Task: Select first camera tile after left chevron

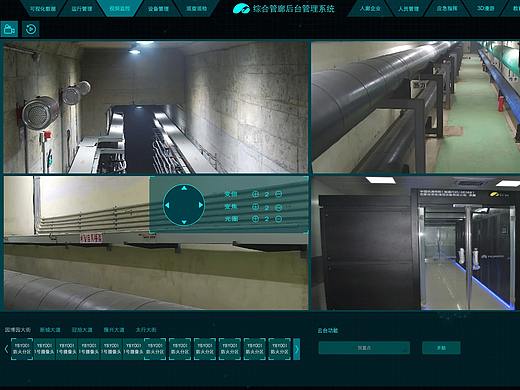Action: pos(22,349)
